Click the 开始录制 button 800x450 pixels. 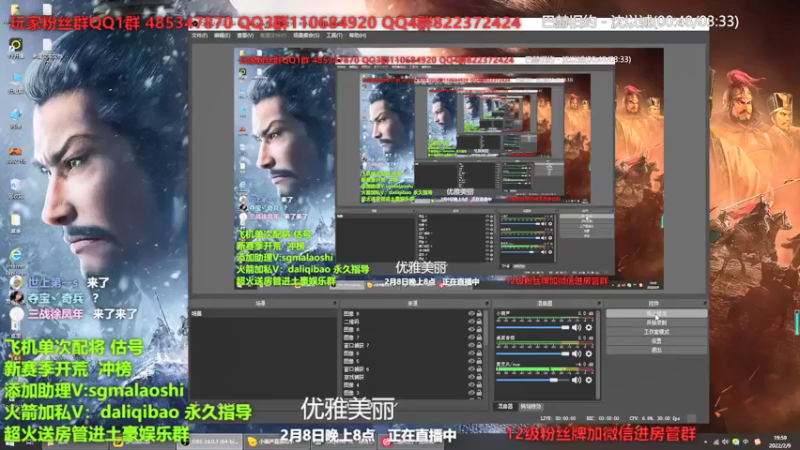coord(656,323)
